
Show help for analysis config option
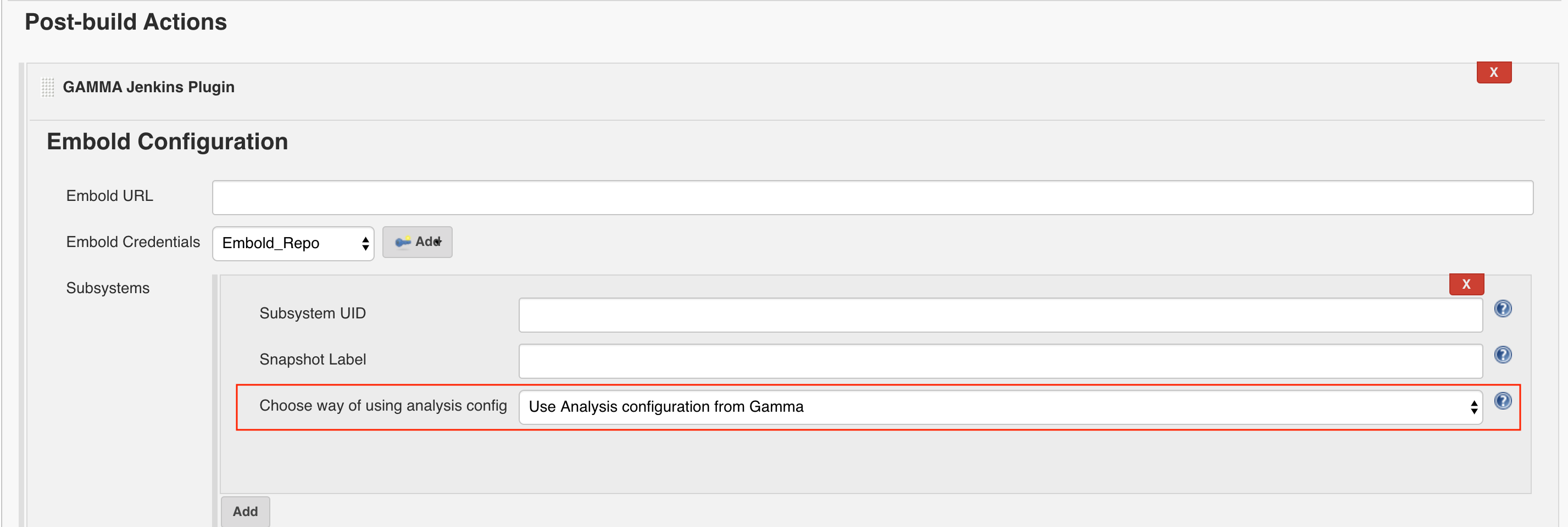1503,401
